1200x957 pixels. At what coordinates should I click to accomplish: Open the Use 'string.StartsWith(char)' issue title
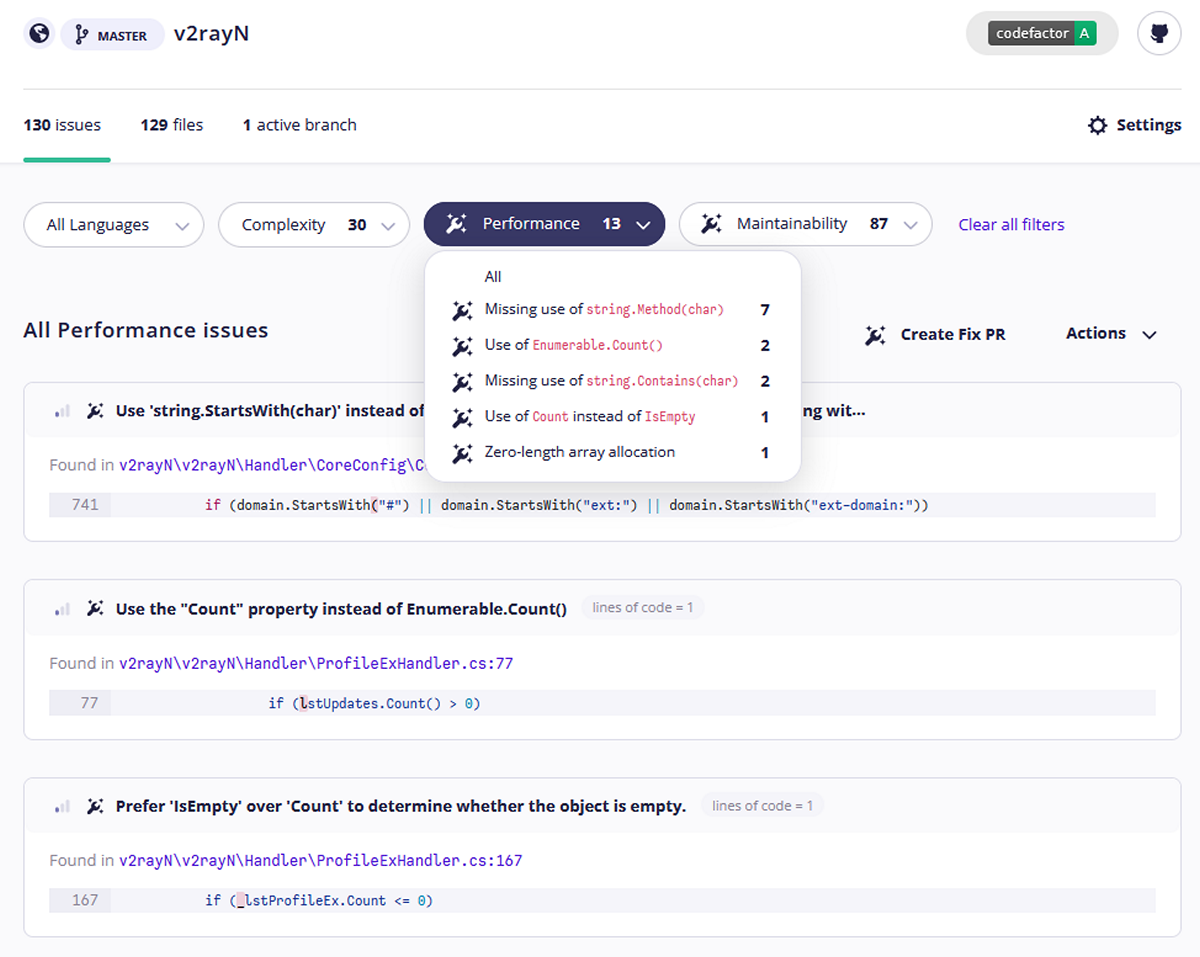coord(270,411)
